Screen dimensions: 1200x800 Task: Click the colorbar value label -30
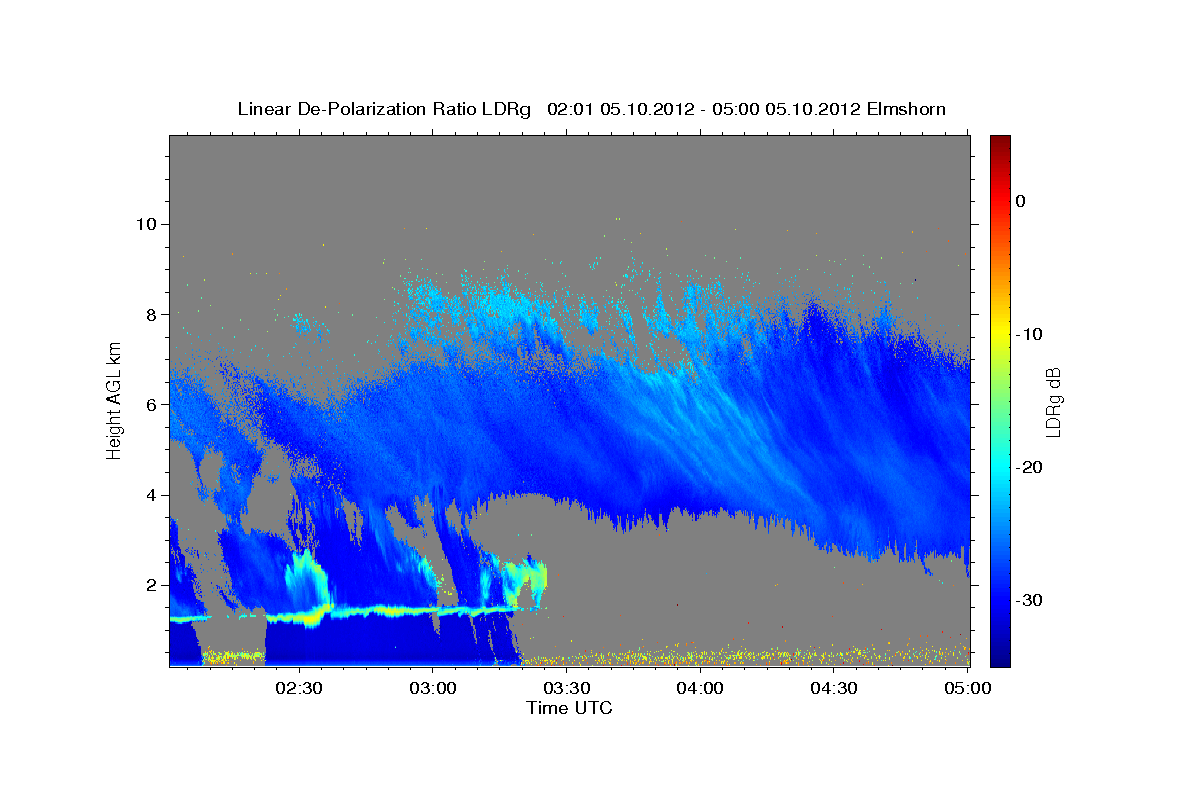tap(1029, 600)
